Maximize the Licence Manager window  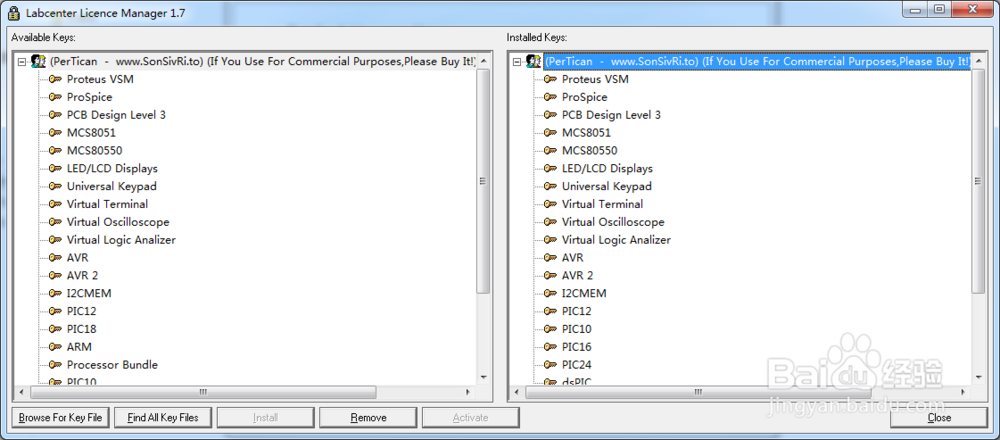tap(939, 8)
